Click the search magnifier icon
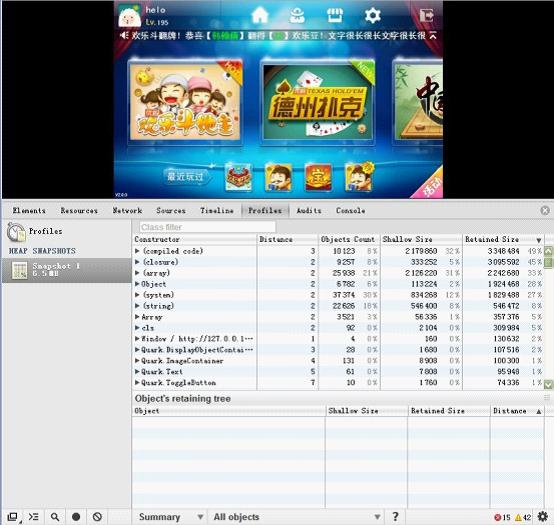Screen dimensions: 554x525 click(55, 517)
